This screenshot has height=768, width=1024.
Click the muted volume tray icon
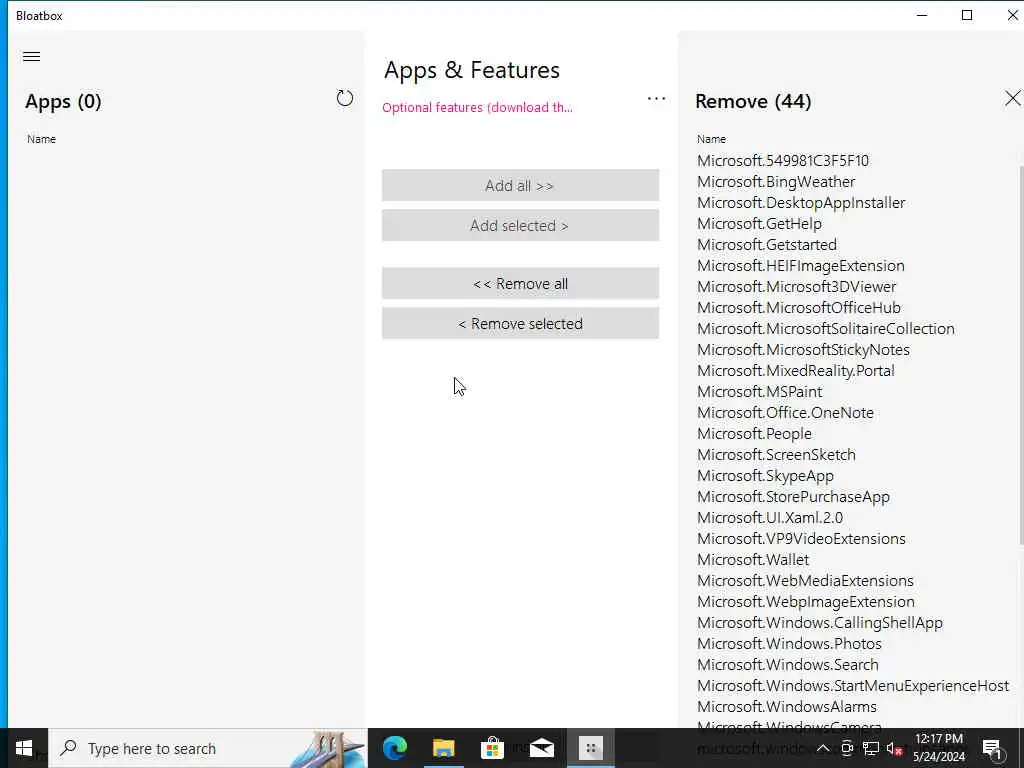(895, 748)
